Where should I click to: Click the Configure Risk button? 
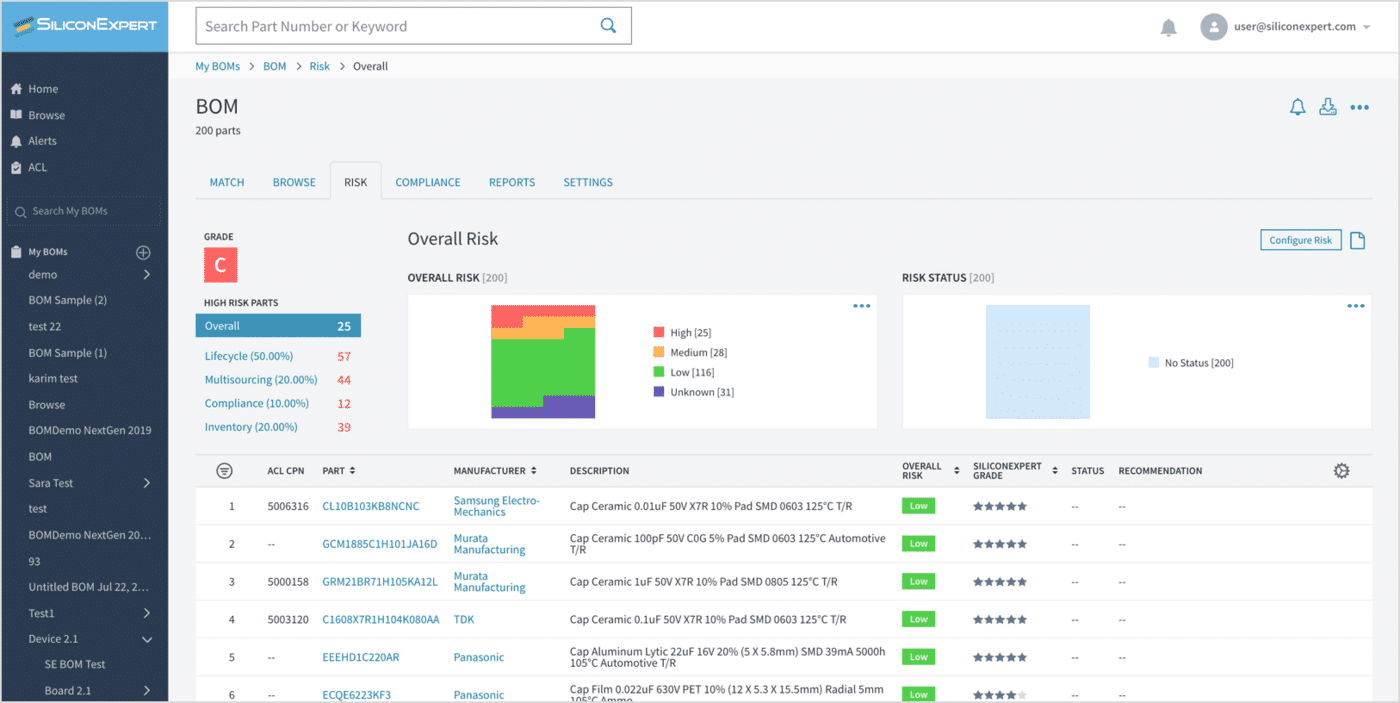tap(1300, 240)
